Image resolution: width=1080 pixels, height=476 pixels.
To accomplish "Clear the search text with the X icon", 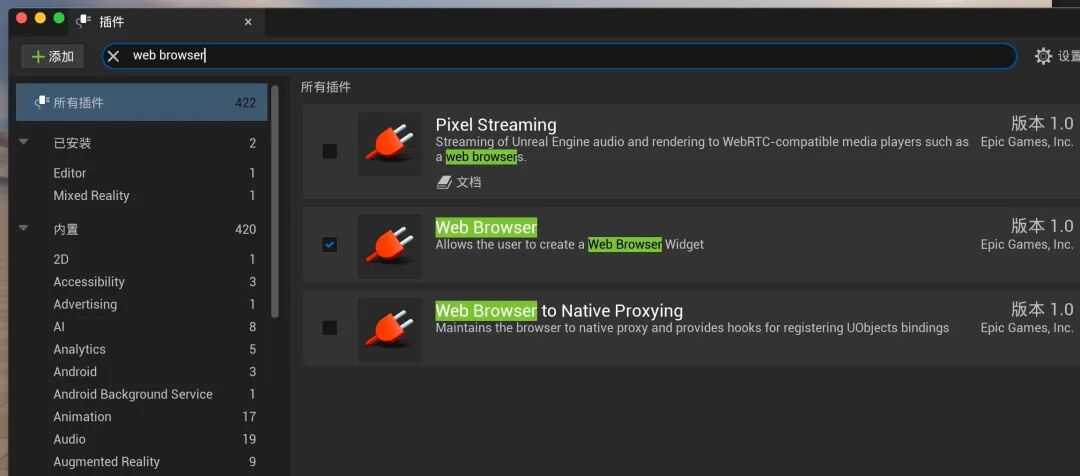I will [x=114, y=56].
